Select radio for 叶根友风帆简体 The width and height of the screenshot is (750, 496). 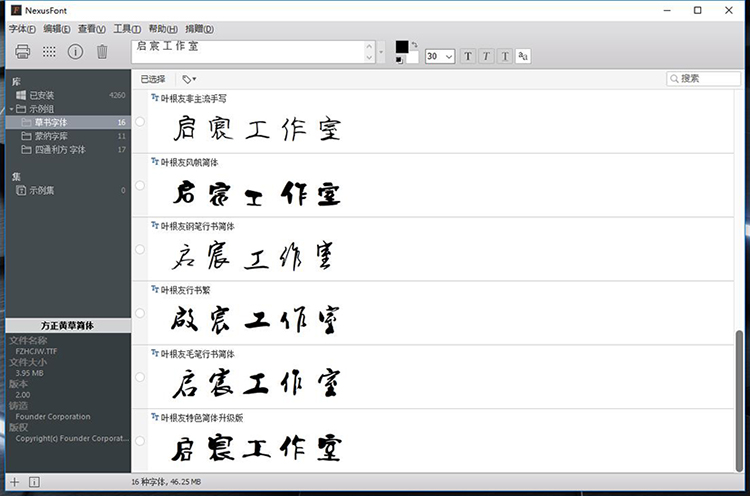(140, 185)
